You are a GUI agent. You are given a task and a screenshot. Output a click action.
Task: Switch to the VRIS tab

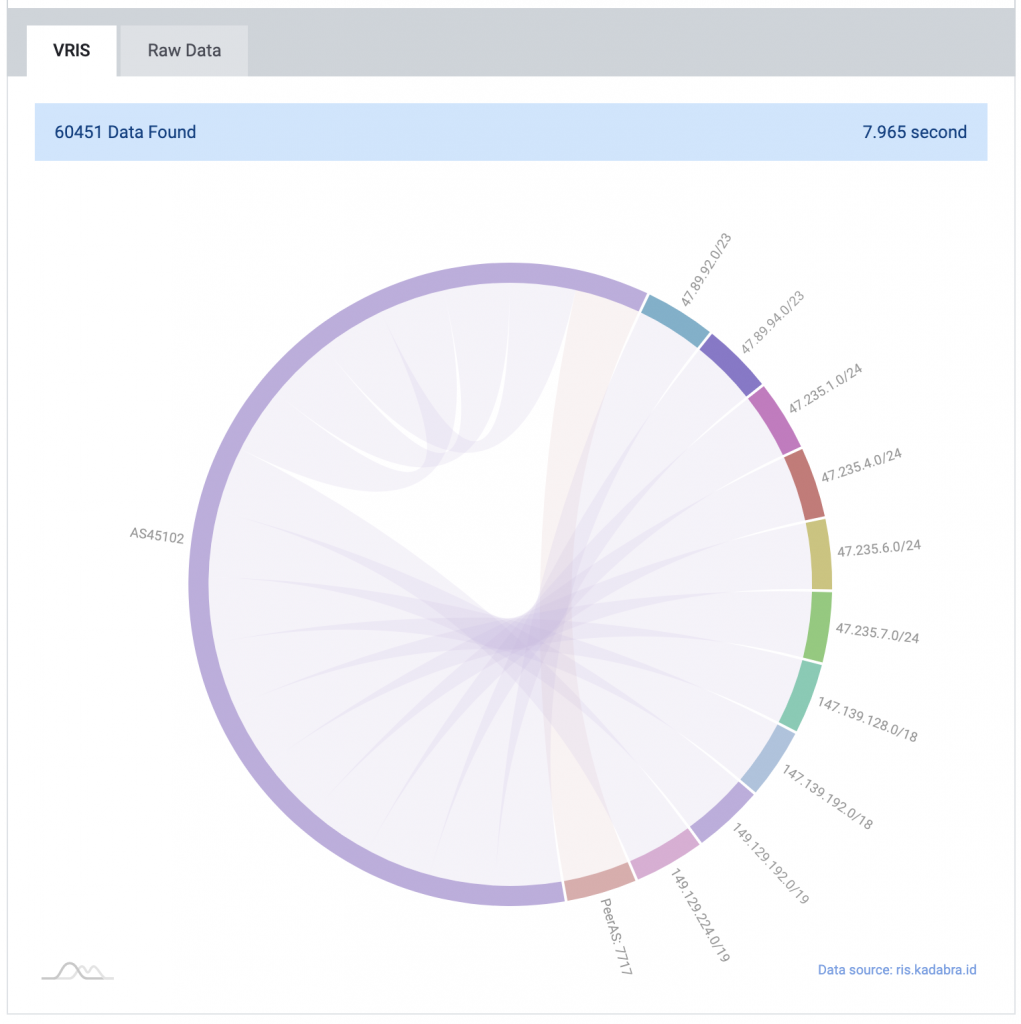point(71,50)
